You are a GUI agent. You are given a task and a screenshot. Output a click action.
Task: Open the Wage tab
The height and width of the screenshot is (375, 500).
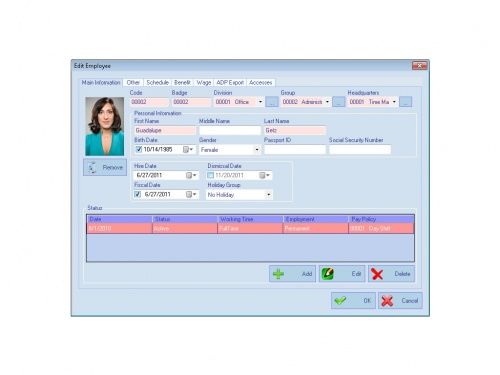(x=204, y=82)
